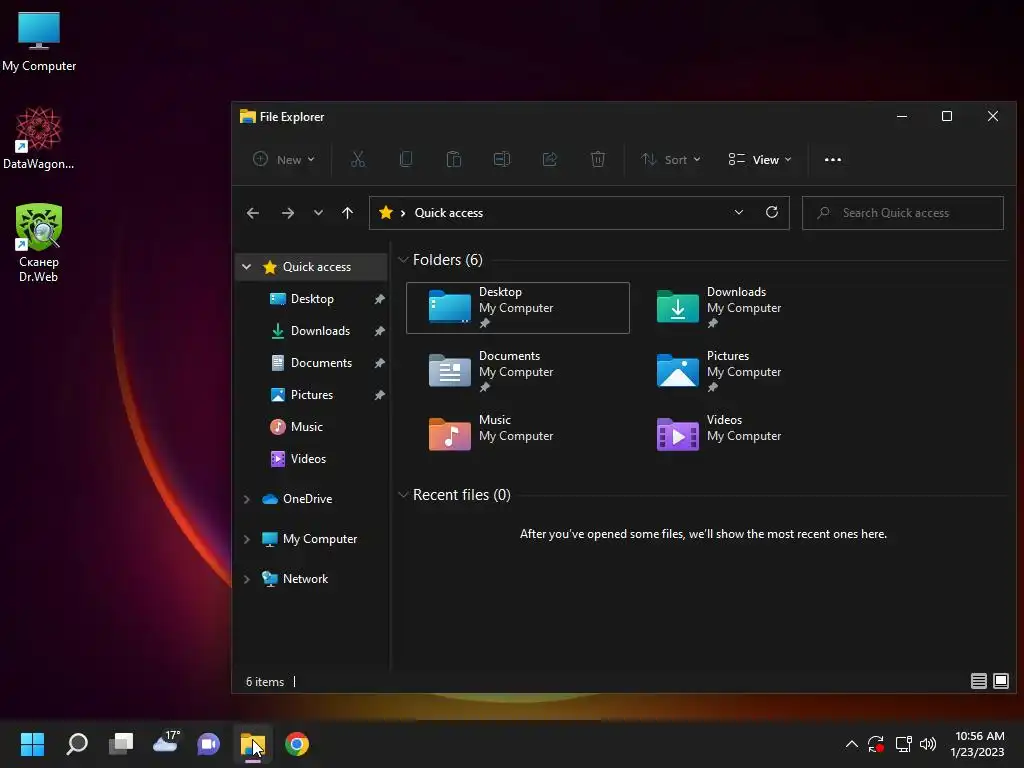The width and height of the screenshot is (1024, 768).
Task: Expand the address bar history dropdown
Action: (x=739, y=212)
